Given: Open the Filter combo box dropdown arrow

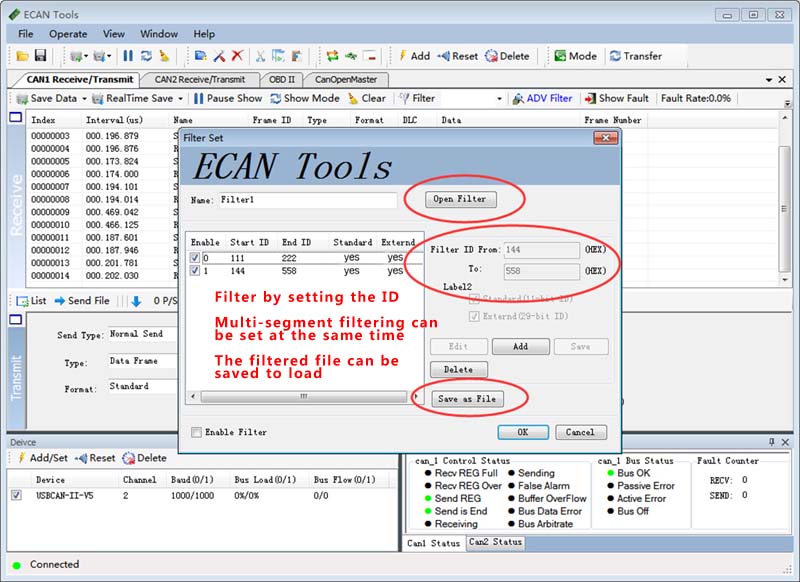Looking at the screenshot, I should (x=499, y=99).
